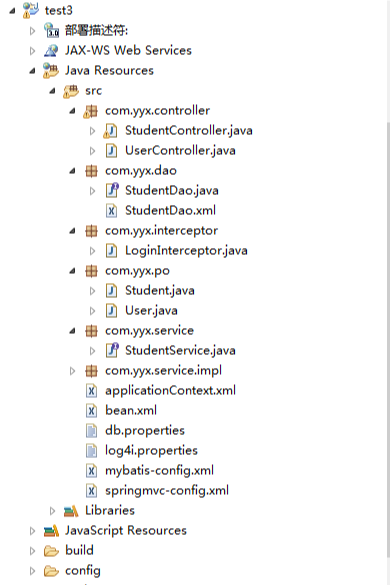Click the StudentDao.java interface icon
The image size is (390, 585).
(x=112, y=190)
